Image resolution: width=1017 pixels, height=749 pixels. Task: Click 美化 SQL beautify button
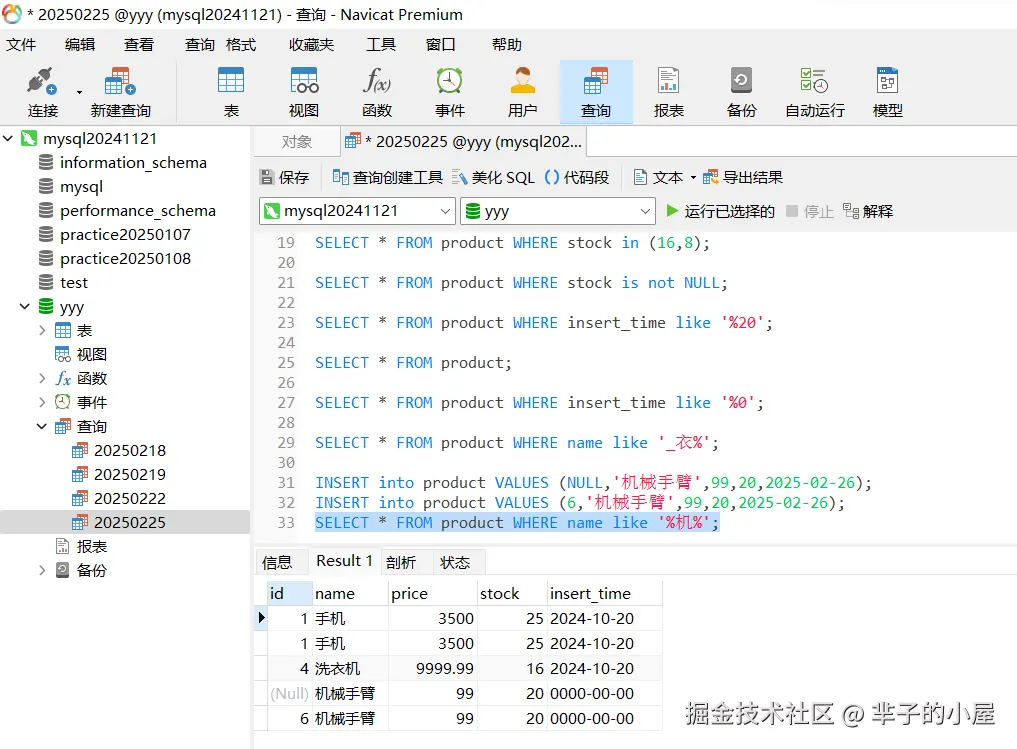click(493, 177)
